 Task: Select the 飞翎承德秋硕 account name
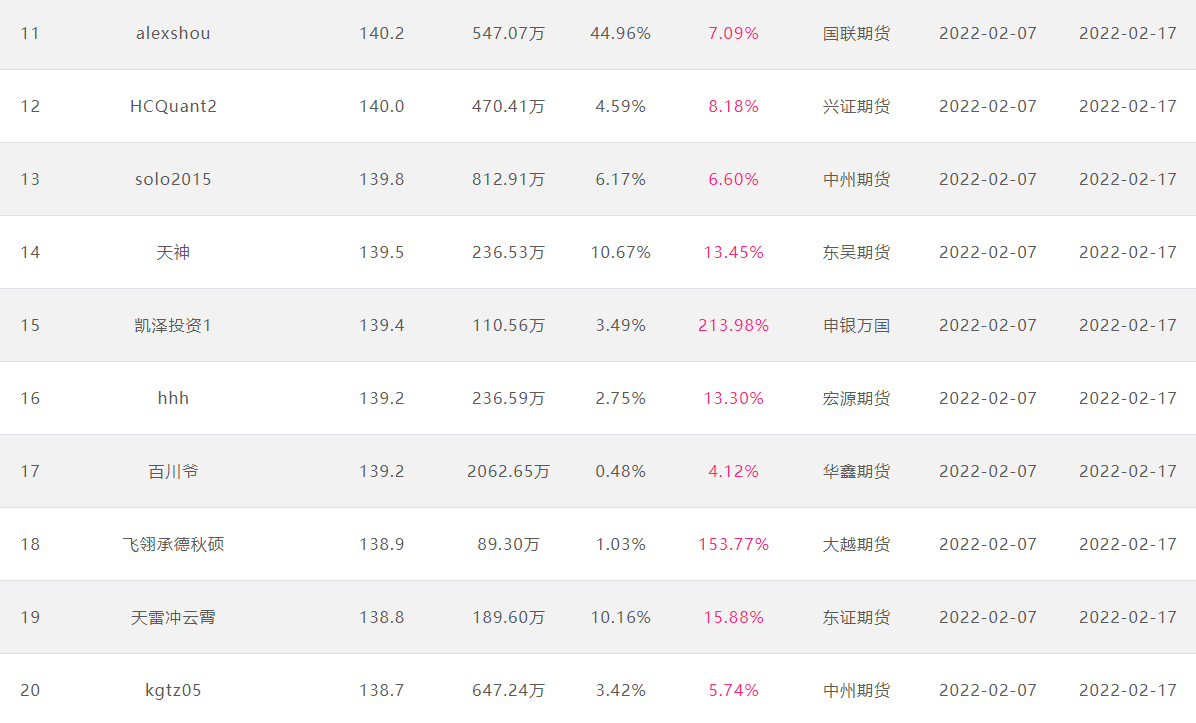tap(173, 545)
